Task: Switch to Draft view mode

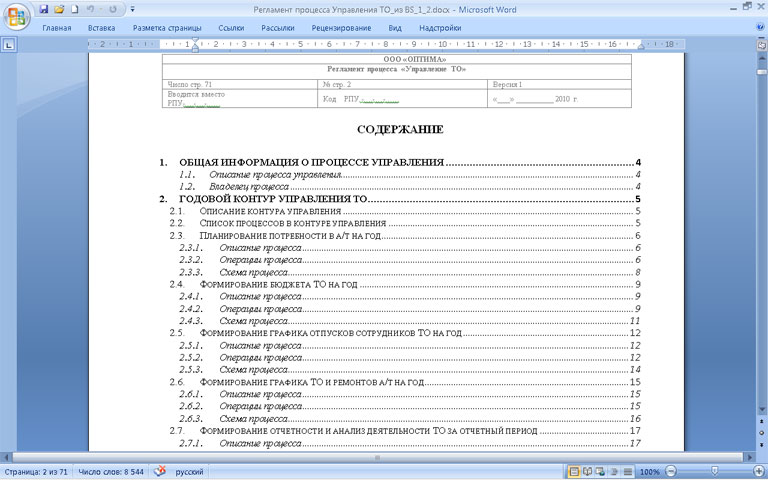Action: click(x=627, y=471)
